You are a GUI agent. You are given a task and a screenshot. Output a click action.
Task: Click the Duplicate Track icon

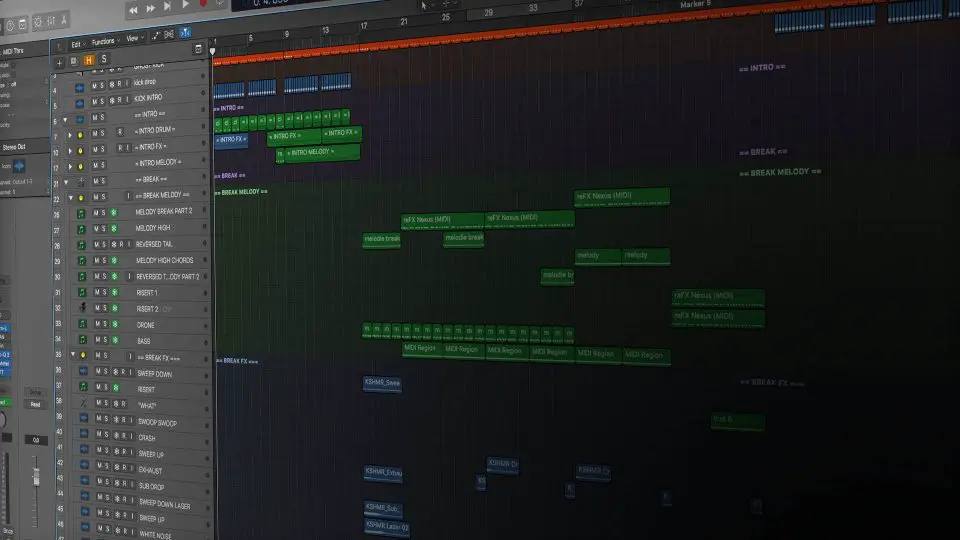point(73,61)
